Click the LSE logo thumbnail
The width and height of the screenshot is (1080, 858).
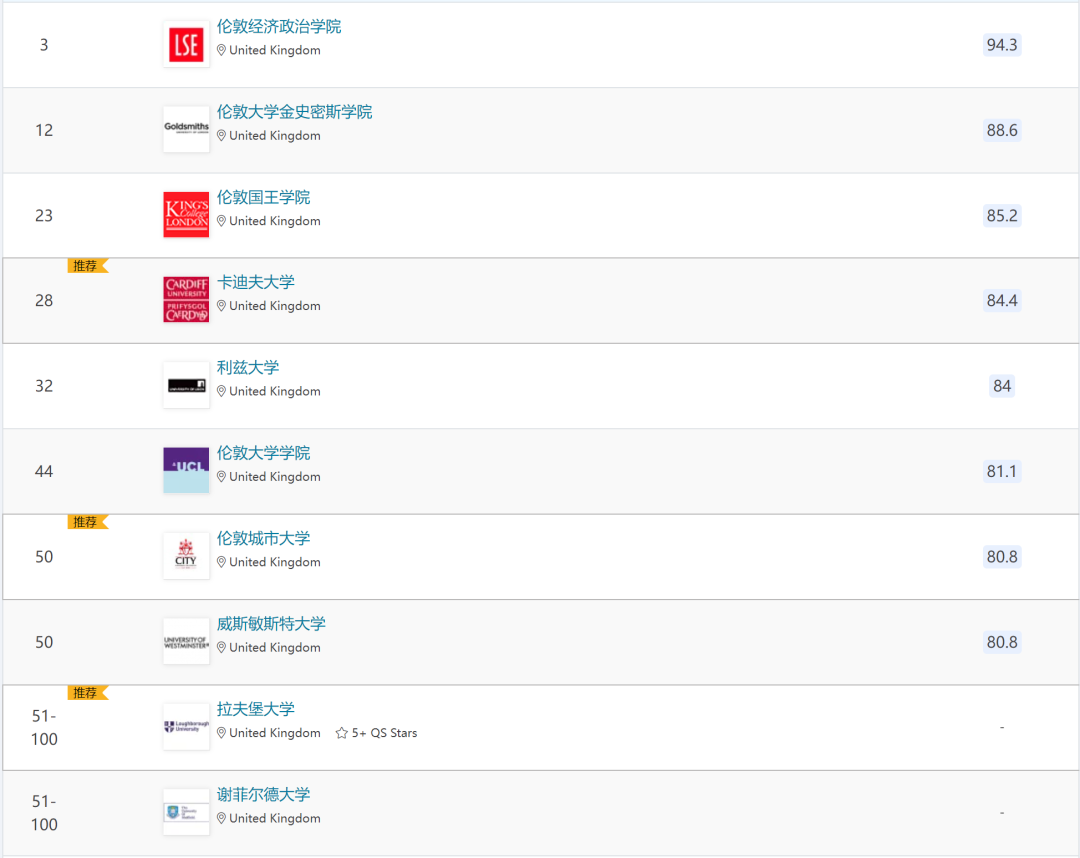coord(186,45)
